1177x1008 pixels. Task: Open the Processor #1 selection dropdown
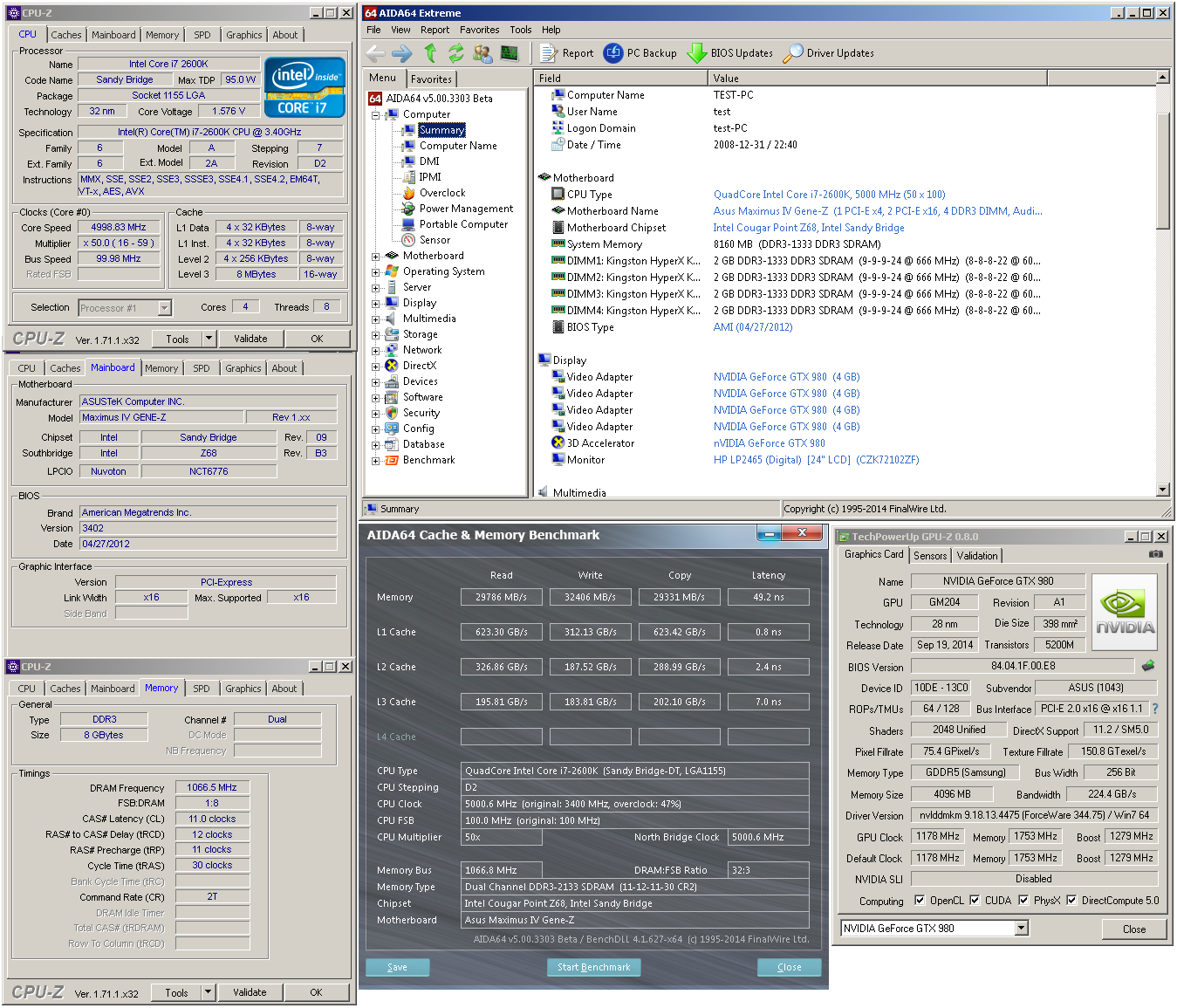pyautogui.click(x=164, y=307)
